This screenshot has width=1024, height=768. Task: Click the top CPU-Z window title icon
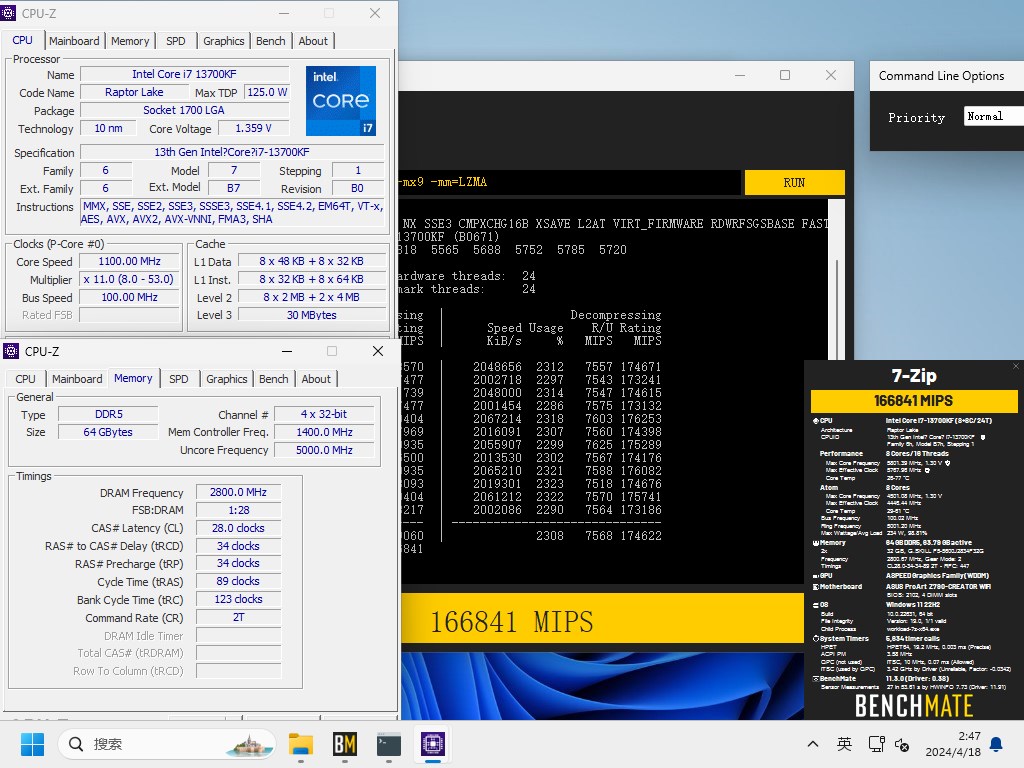point(9,13)
